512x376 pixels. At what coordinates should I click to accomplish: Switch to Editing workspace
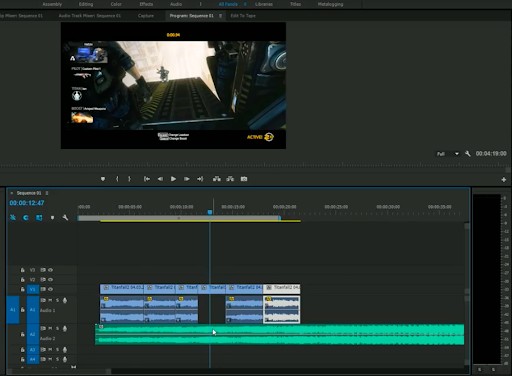(86, 4)
